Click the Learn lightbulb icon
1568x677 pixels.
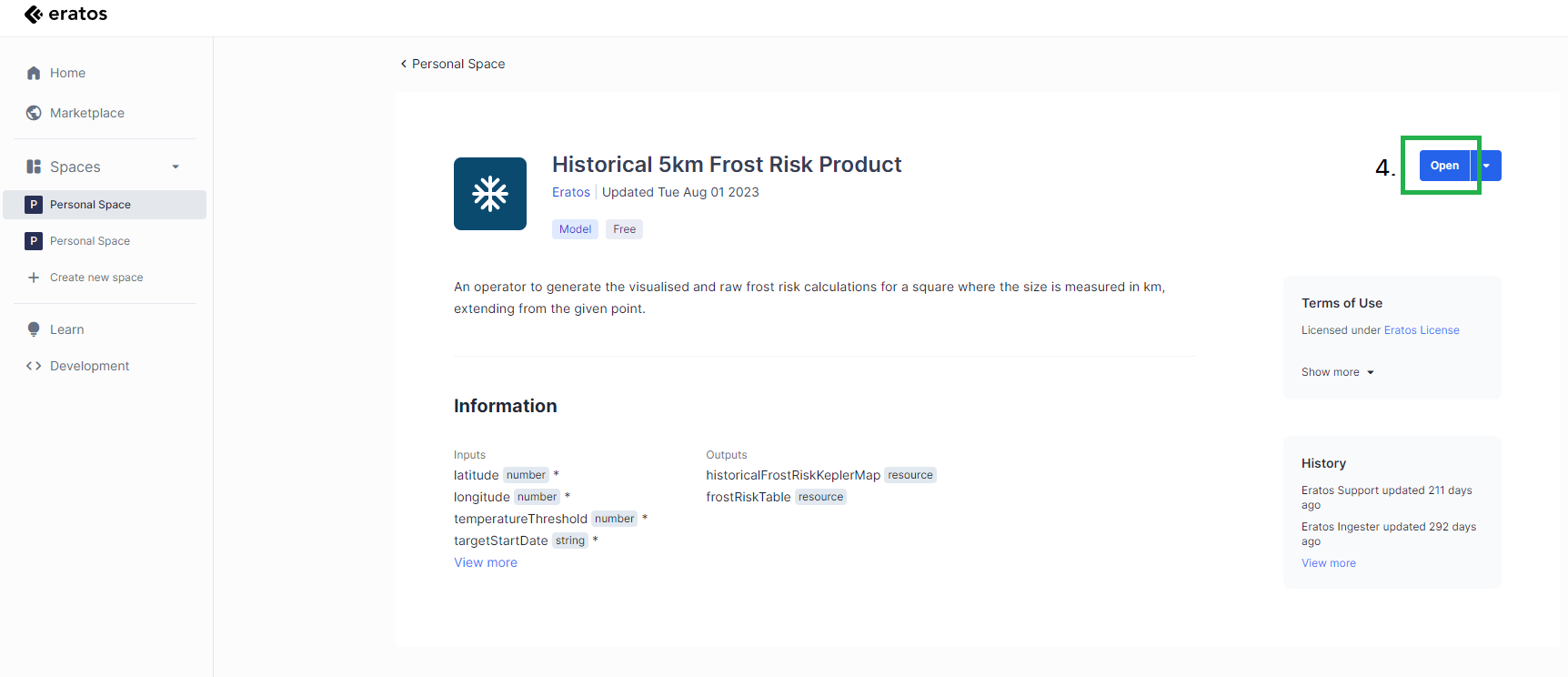(34, 329)
